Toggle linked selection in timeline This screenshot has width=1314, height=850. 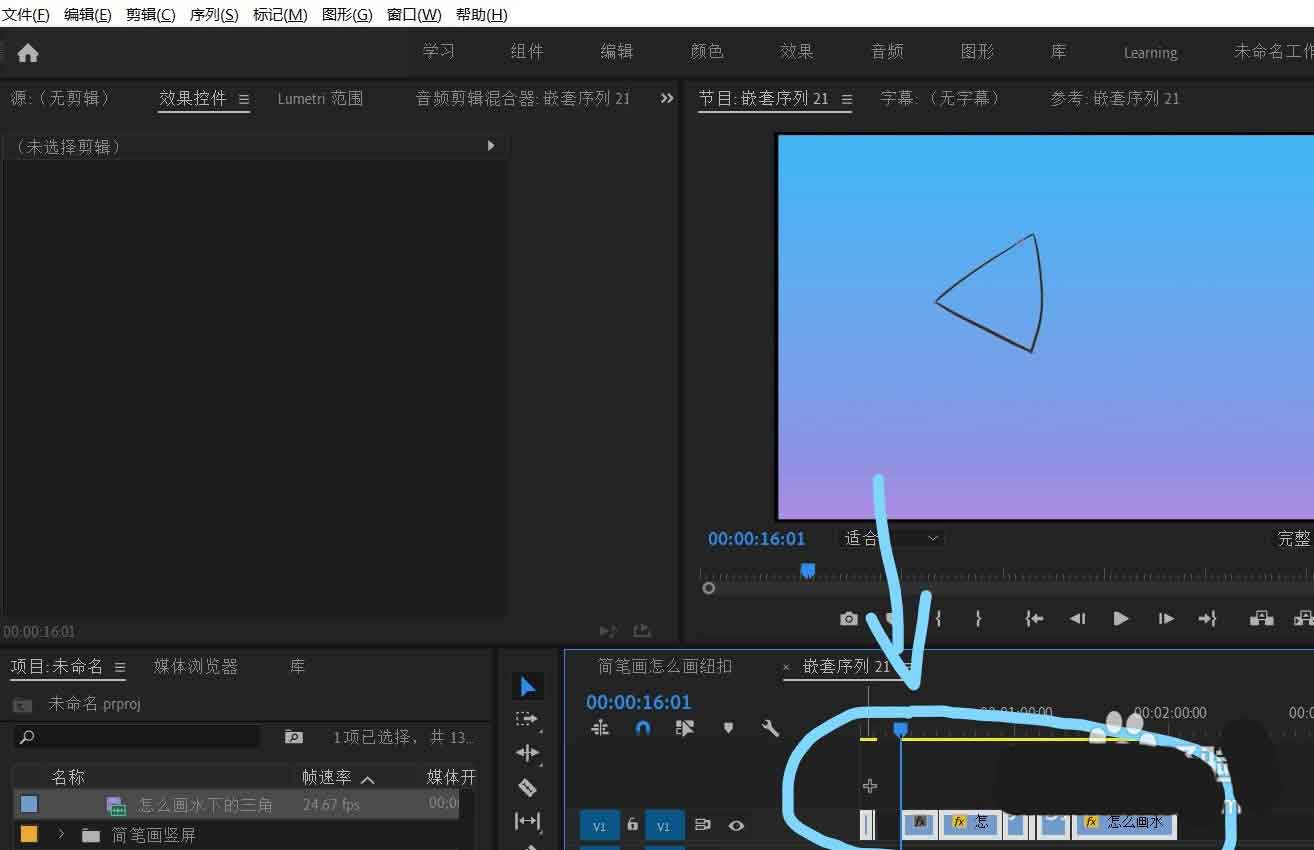(x=685, y=728)
